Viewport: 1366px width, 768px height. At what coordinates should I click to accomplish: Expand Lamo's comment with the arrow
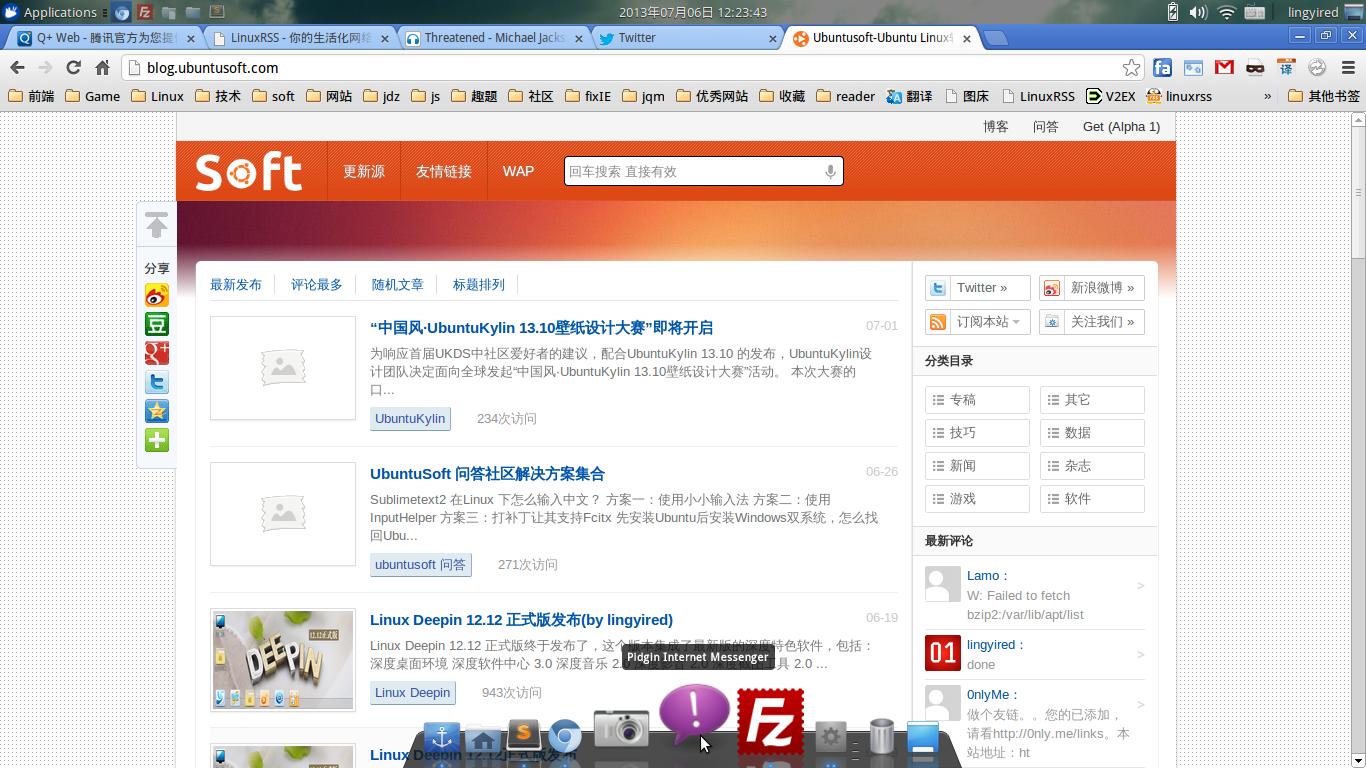(1141, 586)
